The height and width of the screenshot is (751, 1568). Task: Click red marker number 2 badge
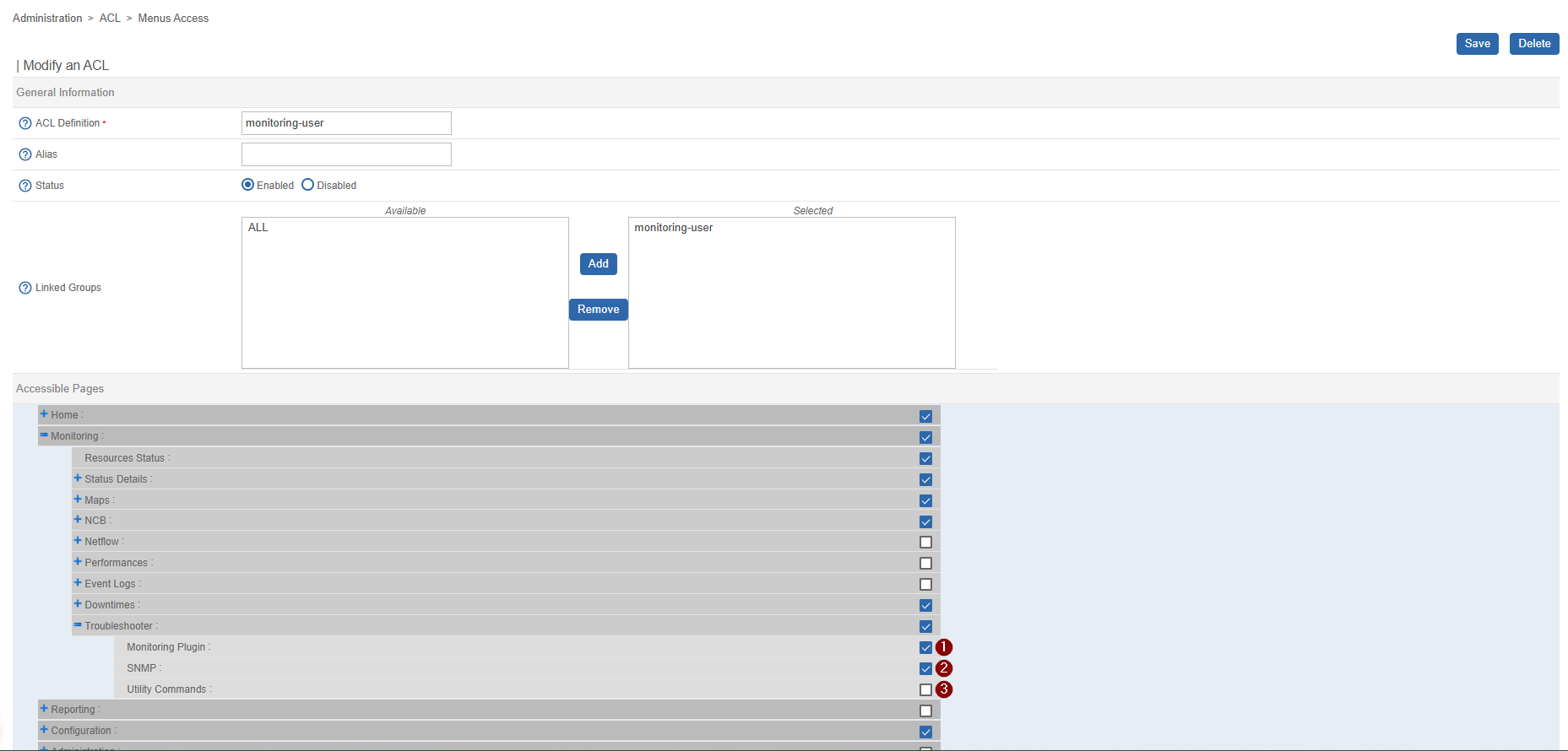[944, 668]
